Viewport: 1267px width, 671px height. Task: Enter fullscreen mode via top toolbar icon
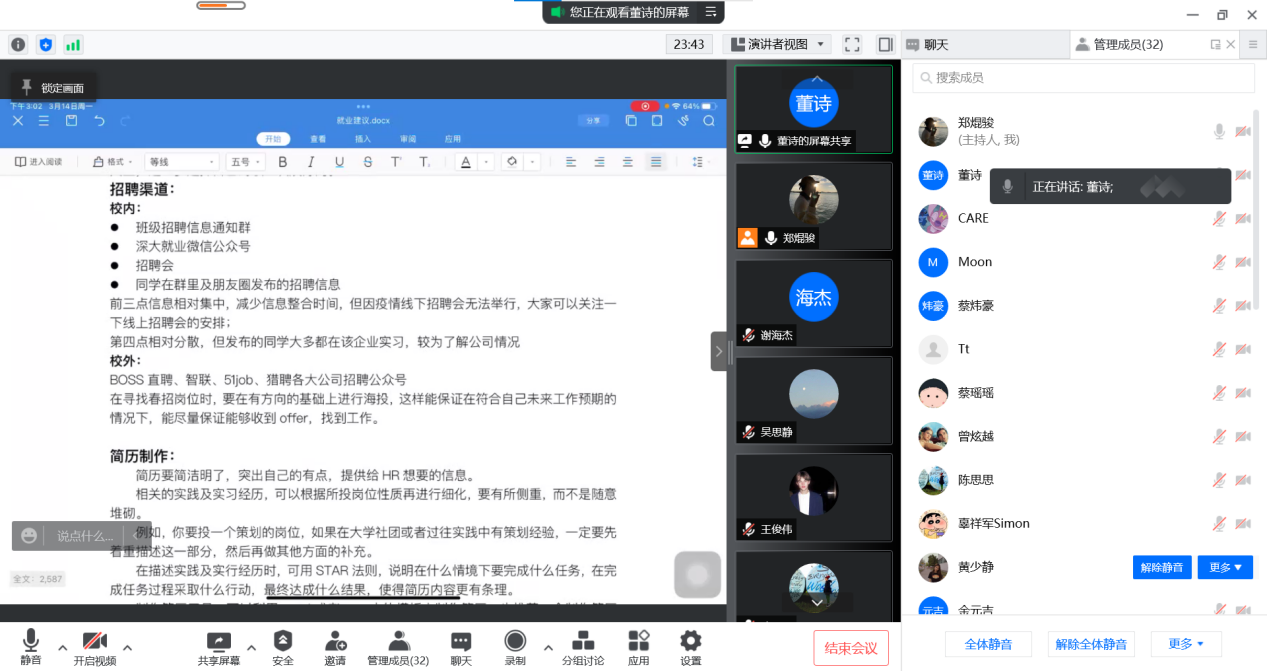click(852, 44)
